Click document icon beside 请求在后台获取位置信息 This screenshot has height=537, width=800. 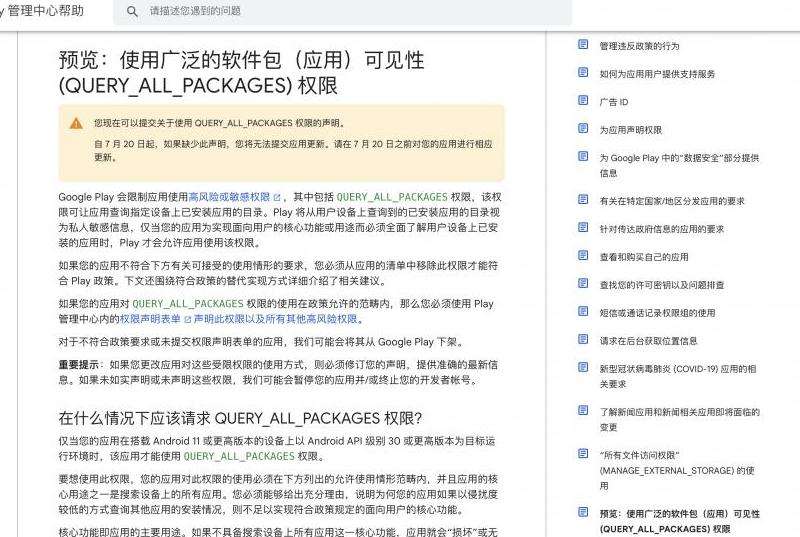[583, 340]
